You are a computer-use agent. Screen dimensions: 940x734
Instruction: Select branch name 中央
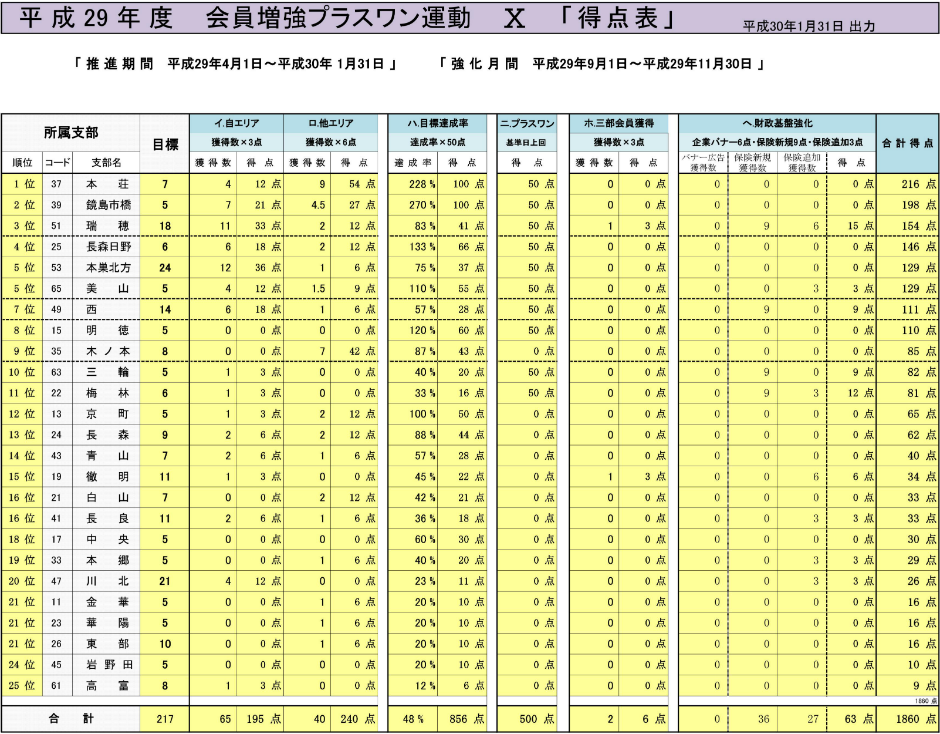pos(107,540)
